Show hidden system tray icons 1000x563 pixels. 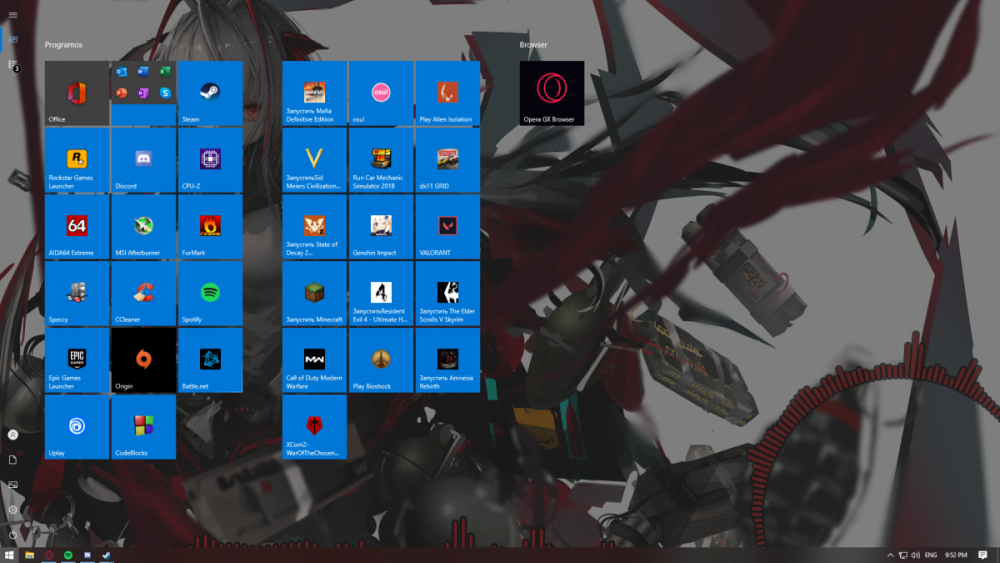[890, 555]
